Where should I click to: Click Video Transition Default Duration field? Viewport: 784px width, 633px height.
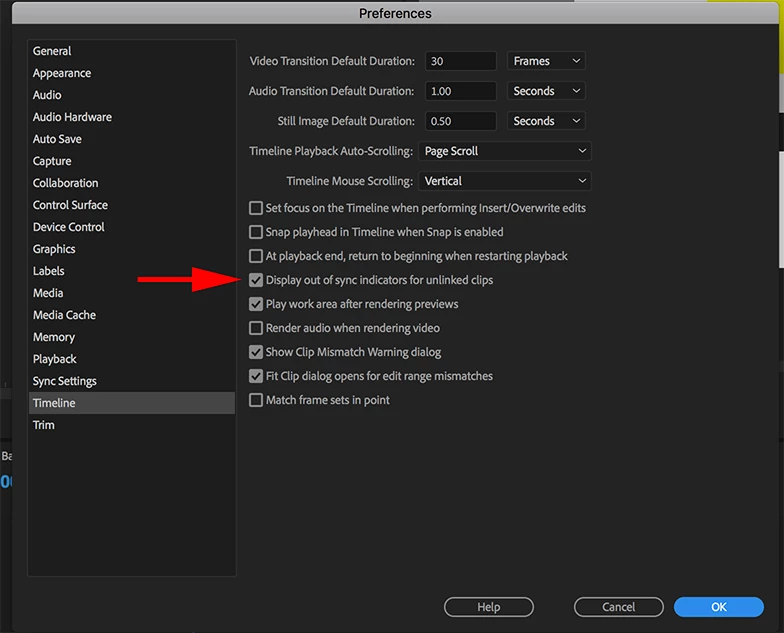(x=460, y=61)
